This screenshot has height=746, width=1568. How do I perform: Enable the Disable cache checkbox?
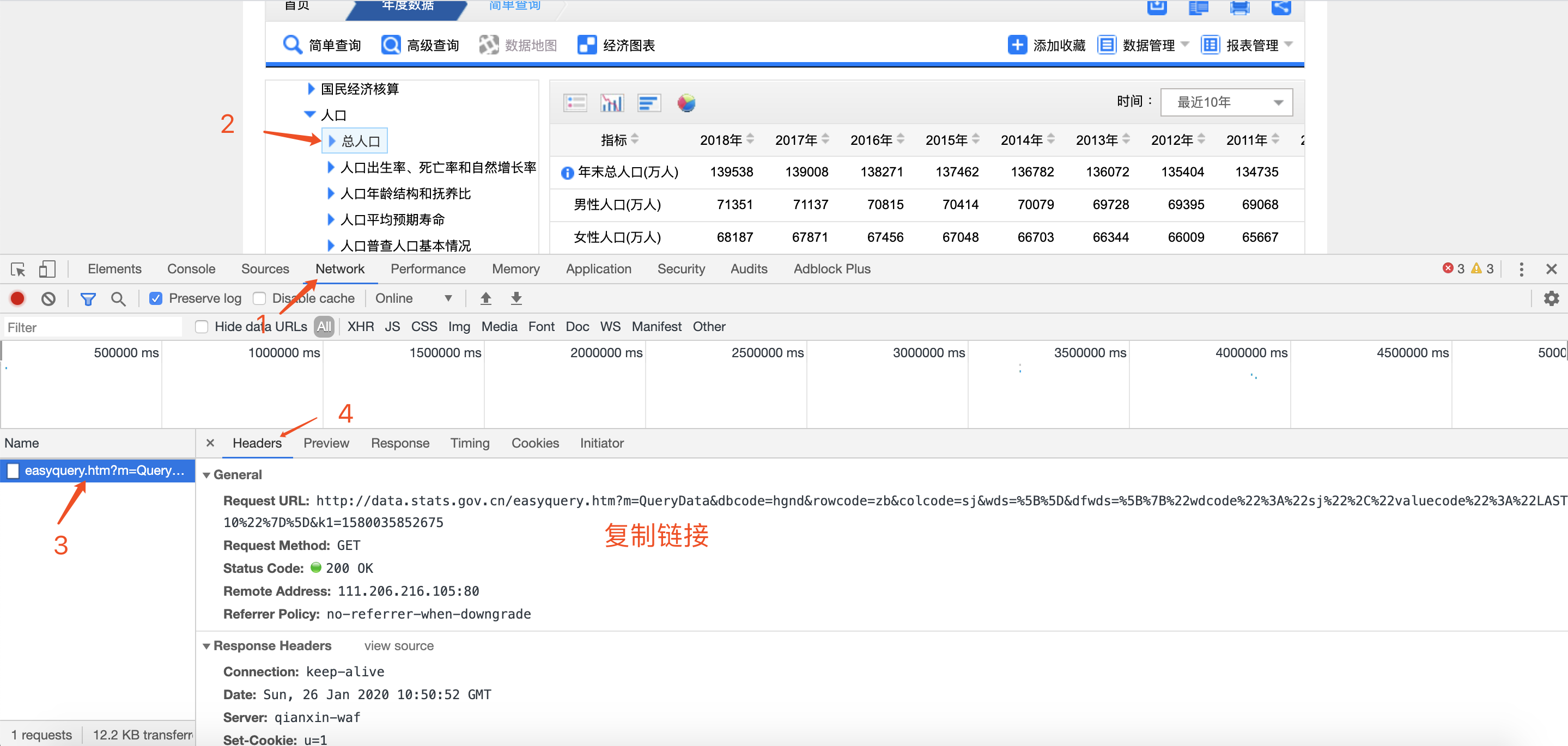pyautogui.click(x=259, y=298)
